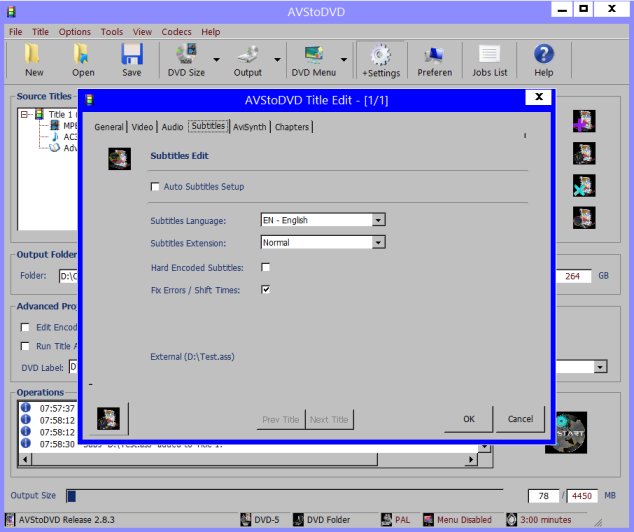Viewport: 634px width, 532px height.
Task: Expand the Output dropdown arrow
Action: [x=277, y=60]
